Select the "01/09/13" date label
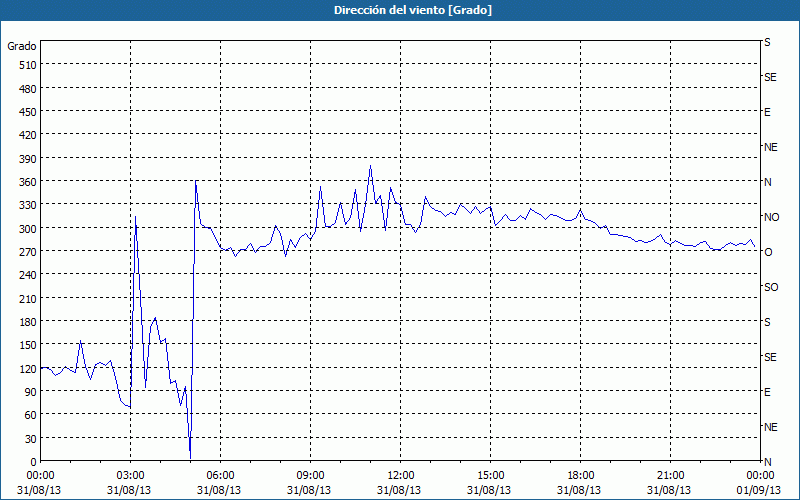800x500 pixels. [x=759, y=490]
